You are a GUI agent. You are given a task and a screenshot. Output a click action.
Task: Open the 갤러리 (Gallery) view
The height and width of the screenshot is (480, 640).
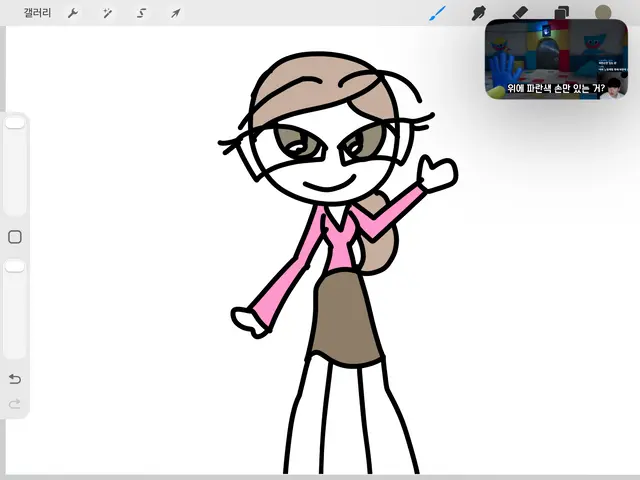click(x=37, y=13)
